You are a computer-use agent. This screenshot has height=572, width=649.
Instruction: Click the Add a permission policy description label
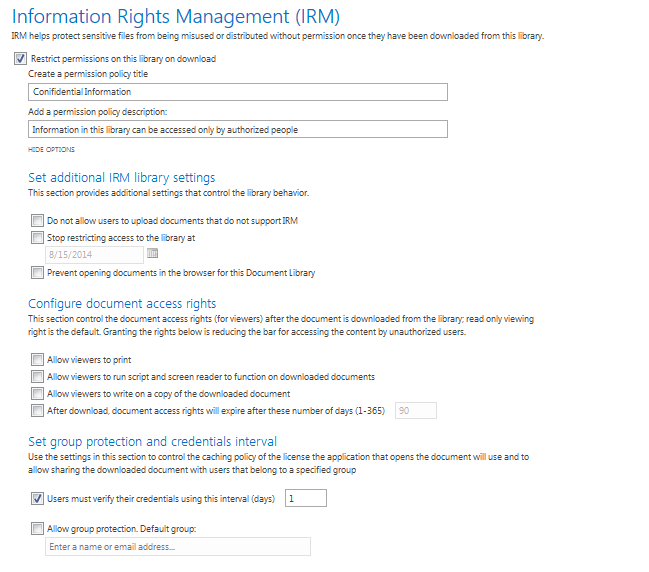[98, 112]
